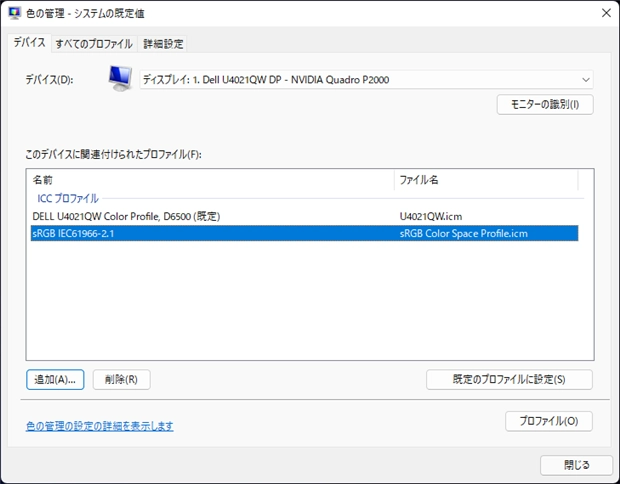This screenshot has height=484, width=620.
Task: Click the ファイル名 column header
Action: point(486,180)
